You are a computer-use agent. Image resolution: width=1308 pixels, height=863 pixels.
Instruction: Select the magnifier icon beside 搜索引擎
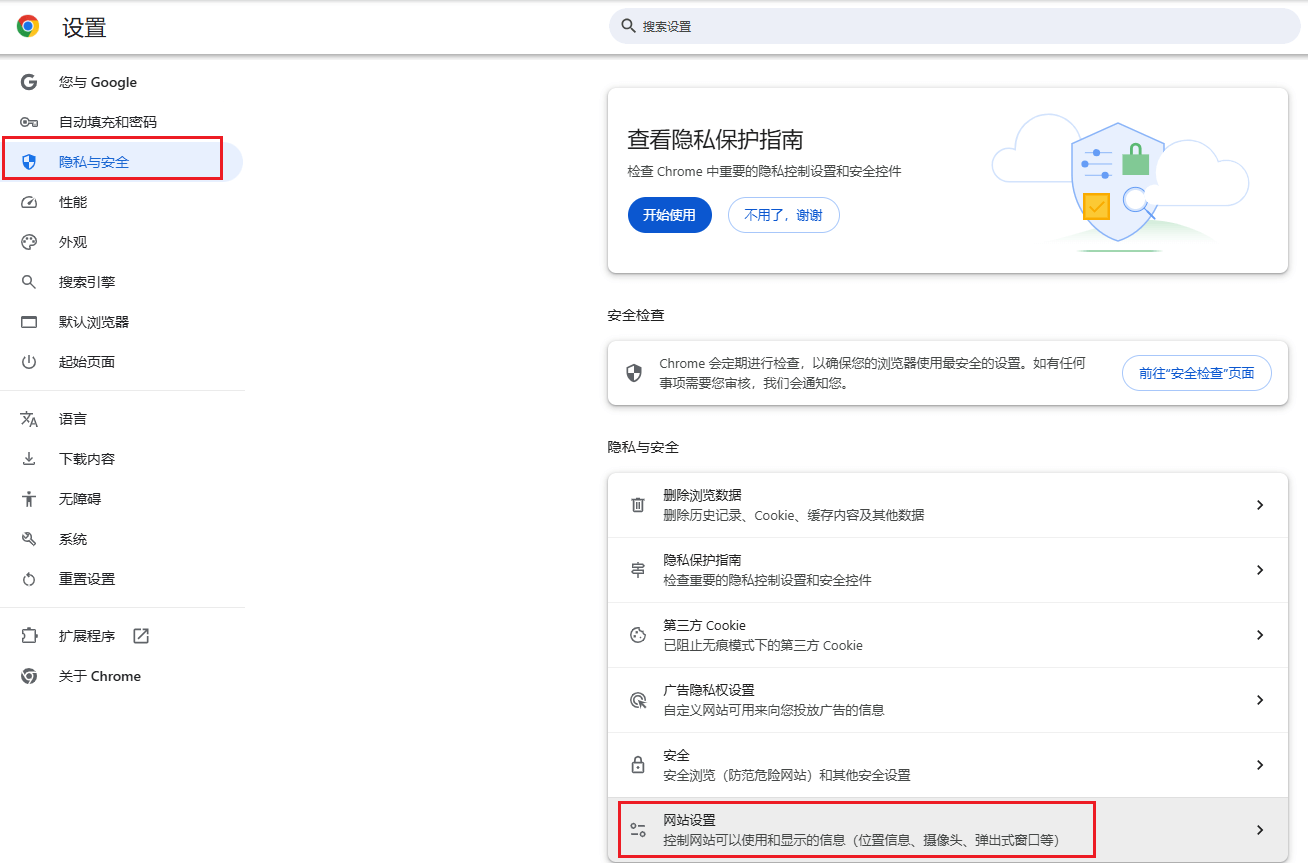pos(29,281)
